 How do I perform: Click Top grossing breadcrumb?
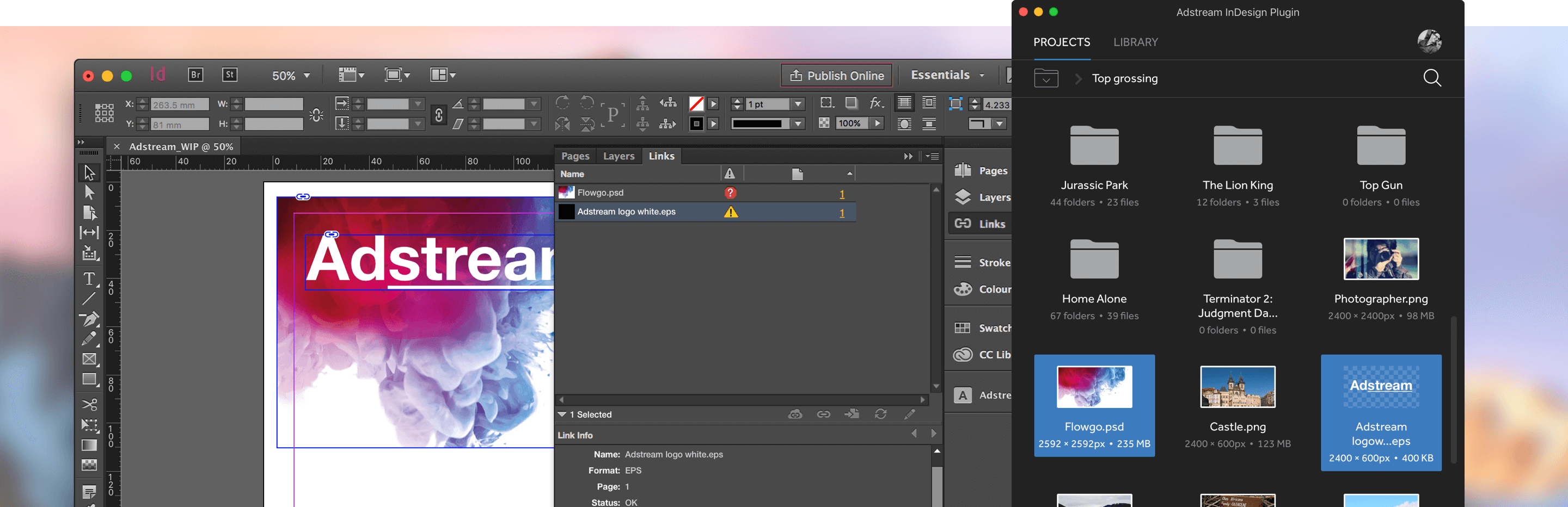point(1124,78)
